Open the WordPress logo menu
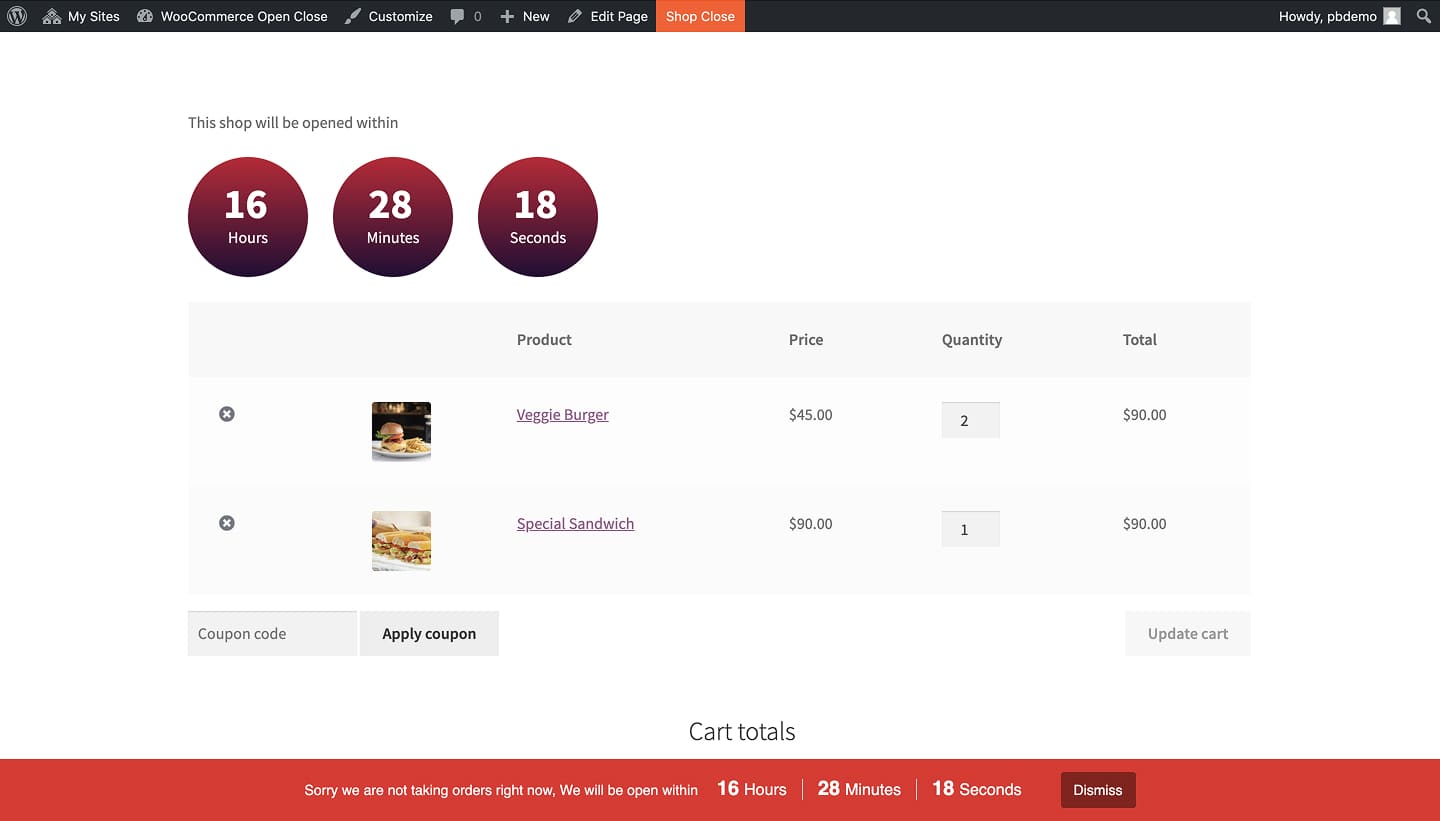Screen dimensions: 1440x821 click(x=17, y=16)
